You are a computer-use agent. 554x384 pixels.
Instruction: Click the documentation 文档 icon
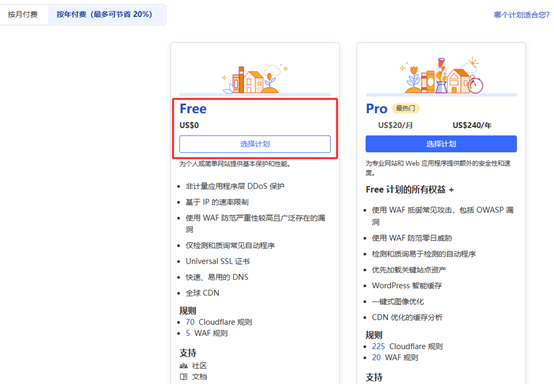coord(183,377)
